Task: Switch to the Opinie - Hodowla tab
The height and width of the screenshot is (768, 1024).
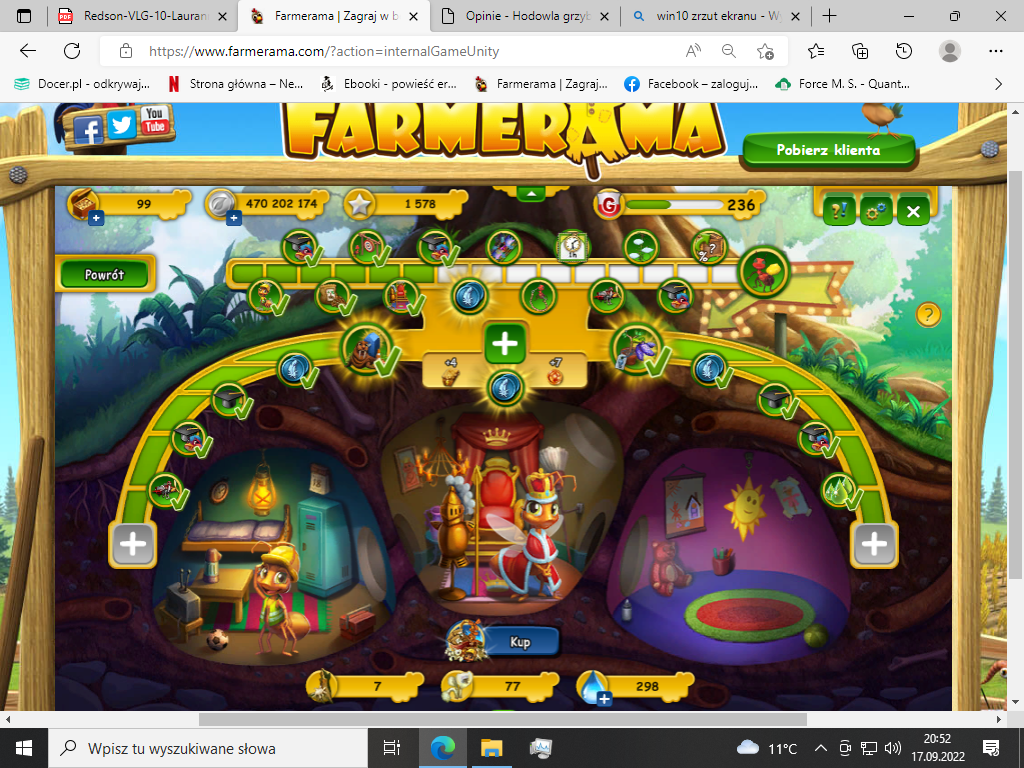Action: click(x=524, y=16)
